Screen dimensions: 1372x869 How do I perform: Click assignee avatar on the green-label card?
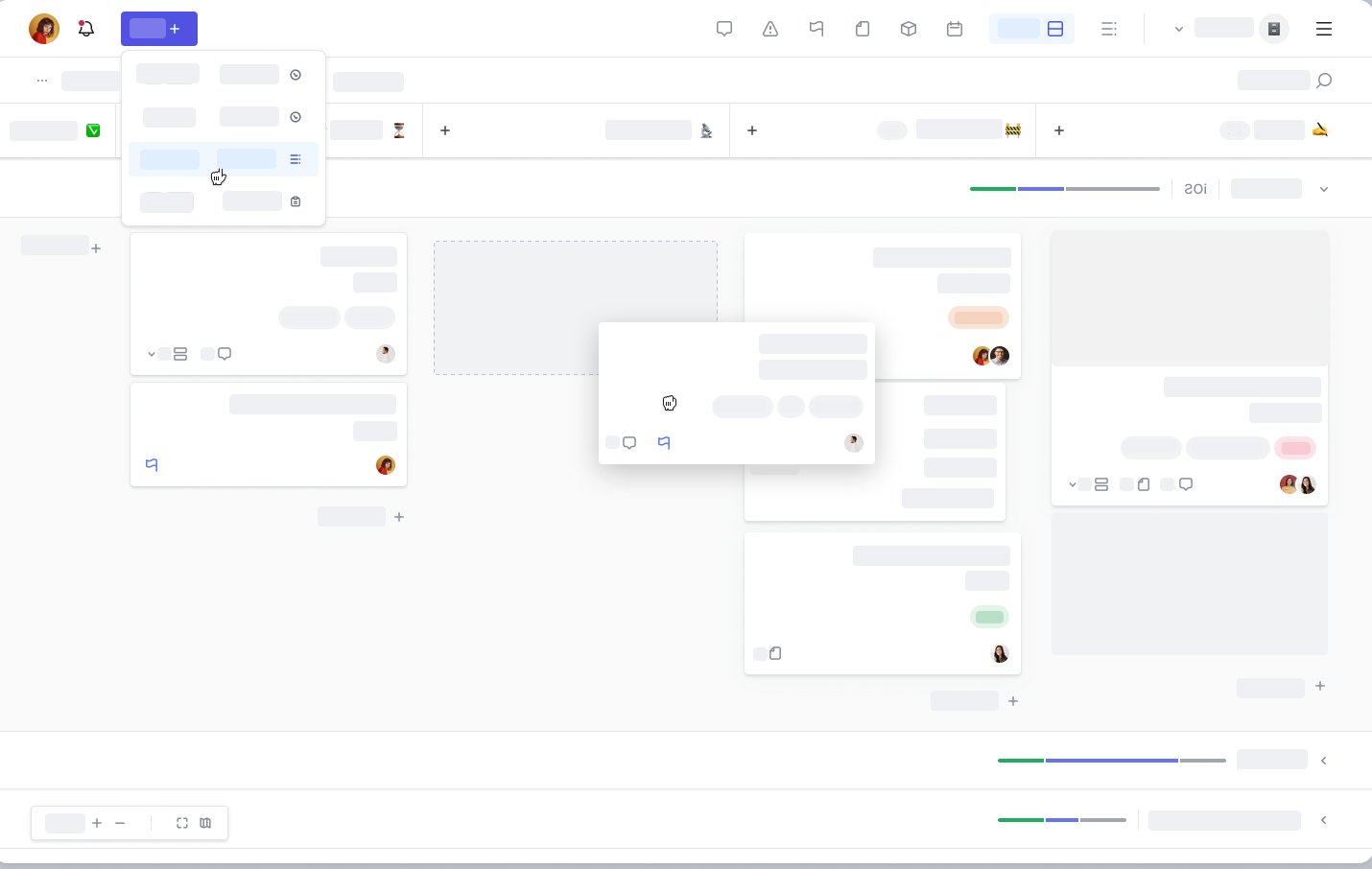pyautogui.click(x=1000, y=653)
